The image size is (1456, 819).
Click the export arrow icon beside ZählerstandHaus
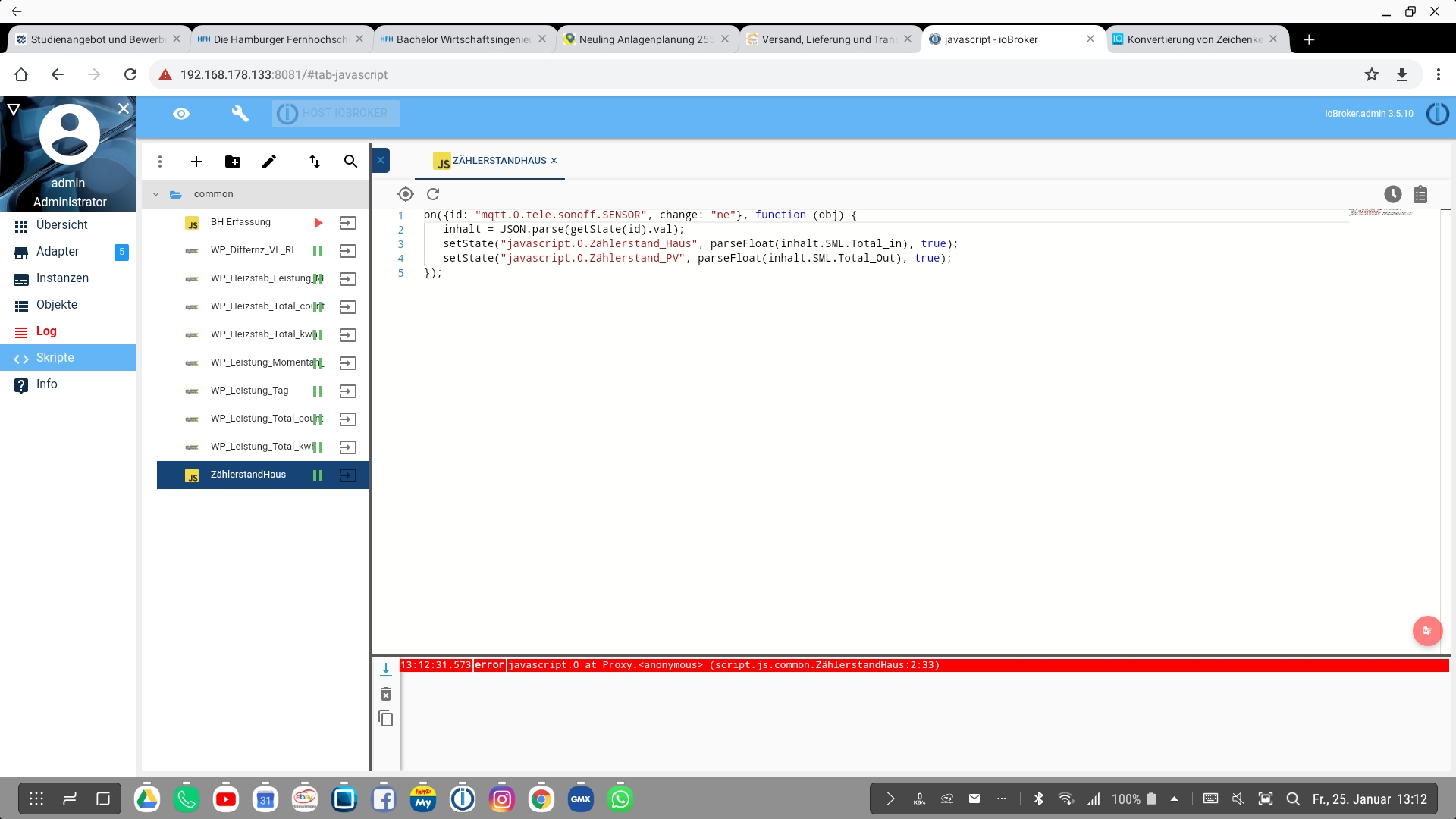click(x=347, y=474)
